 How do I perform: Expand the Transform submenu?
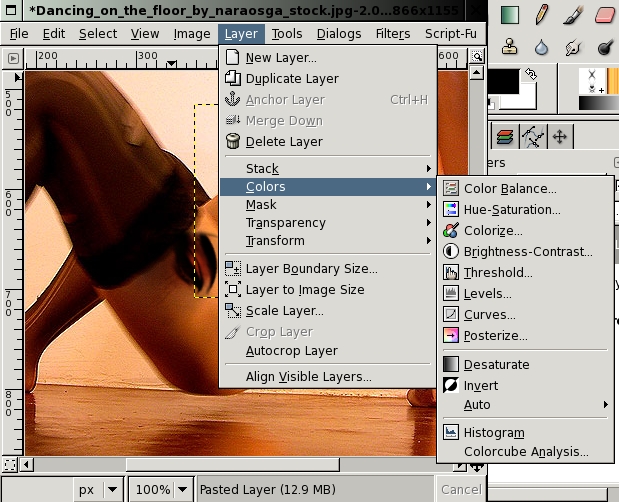328,240
